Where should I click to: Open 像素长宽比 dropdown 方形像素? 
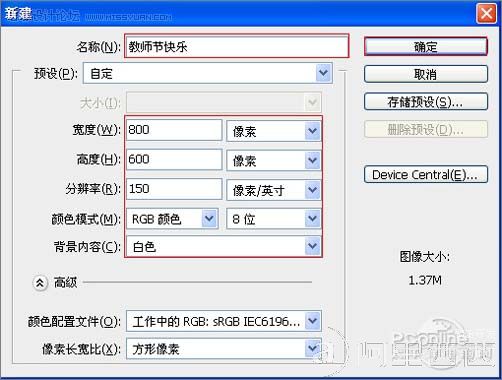coord(224,349)
